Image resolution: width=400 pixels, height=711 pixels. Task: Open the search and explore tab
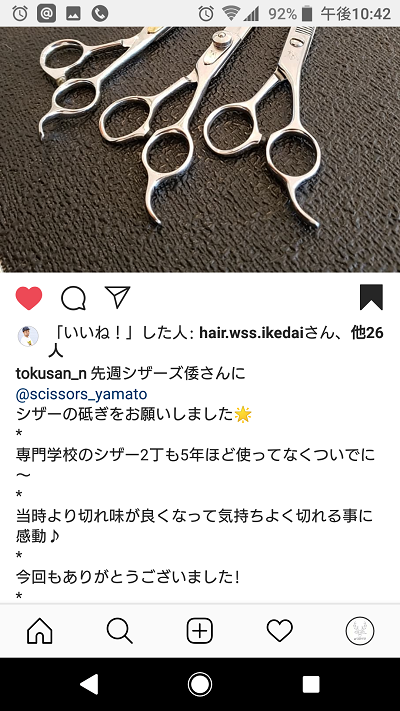click(120, 631)
